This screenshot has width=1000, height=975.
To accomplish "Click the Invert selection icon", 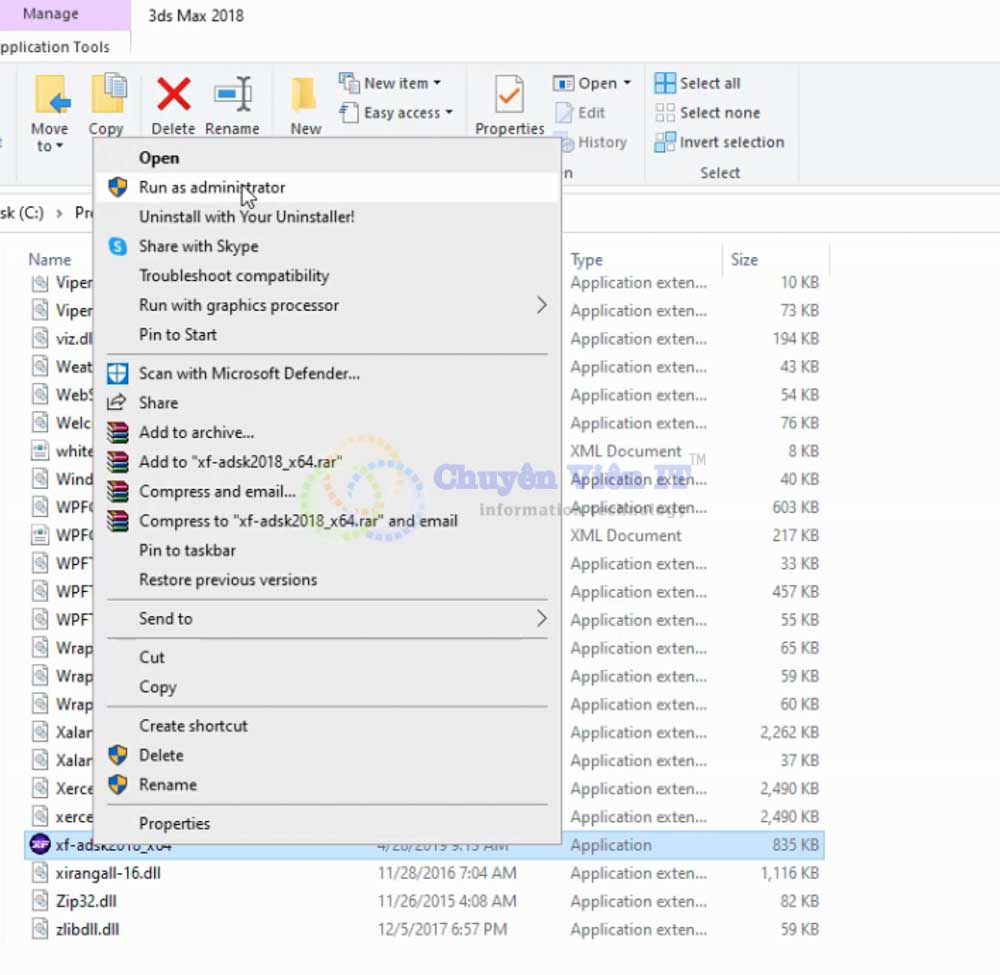I will click(x=665, y=142).
